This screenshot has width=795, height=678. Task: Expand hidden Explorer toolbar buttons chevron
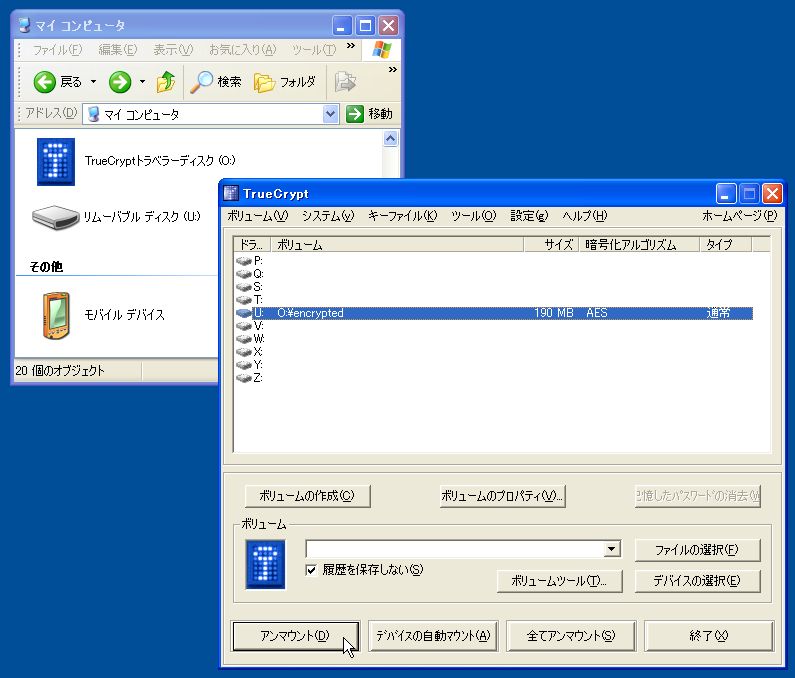[x=392, y=69]
